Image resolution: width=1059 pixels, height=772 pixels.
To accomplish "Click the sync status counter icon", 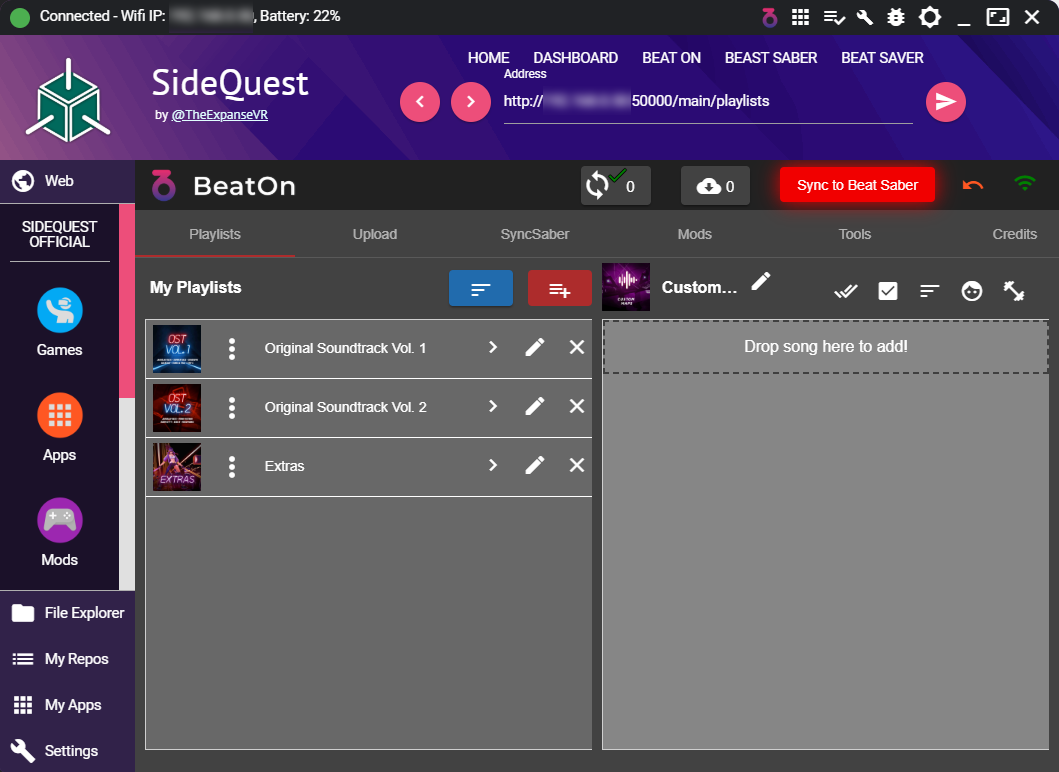I will 615,185.
